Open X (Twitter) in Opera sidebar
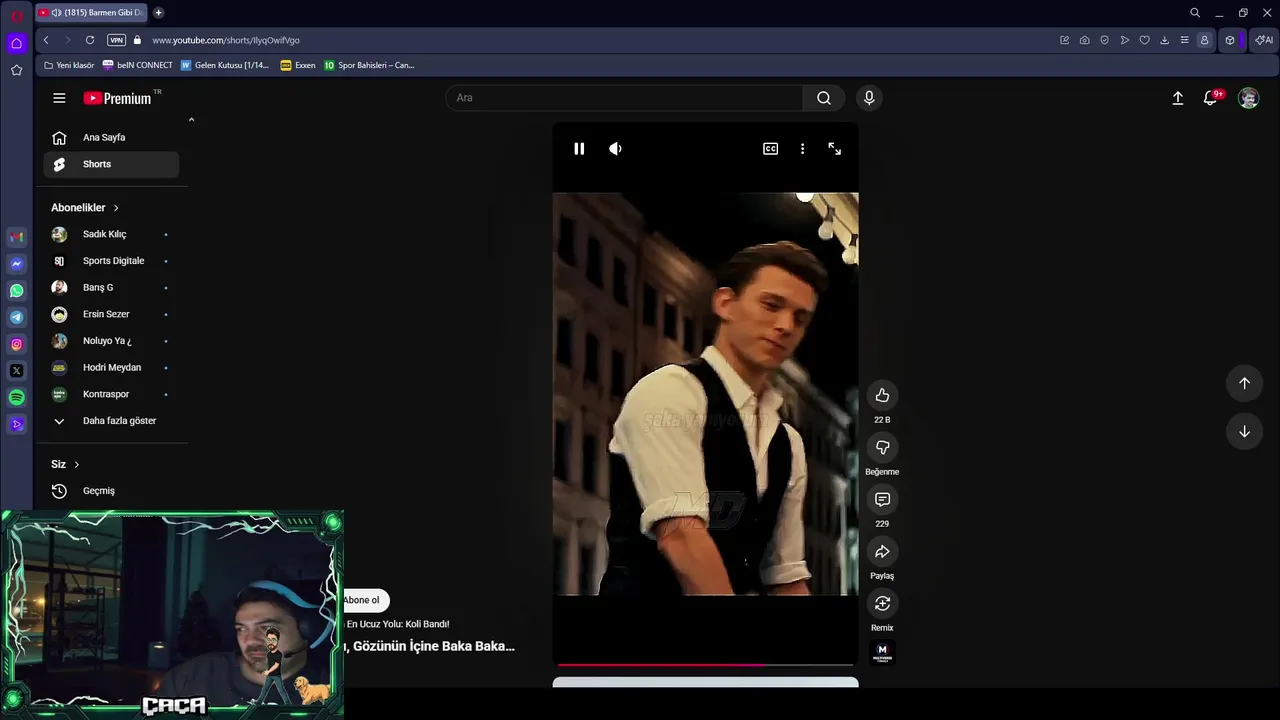Image resolution: width=1280 pixels, height=720 pixels. 16,371
